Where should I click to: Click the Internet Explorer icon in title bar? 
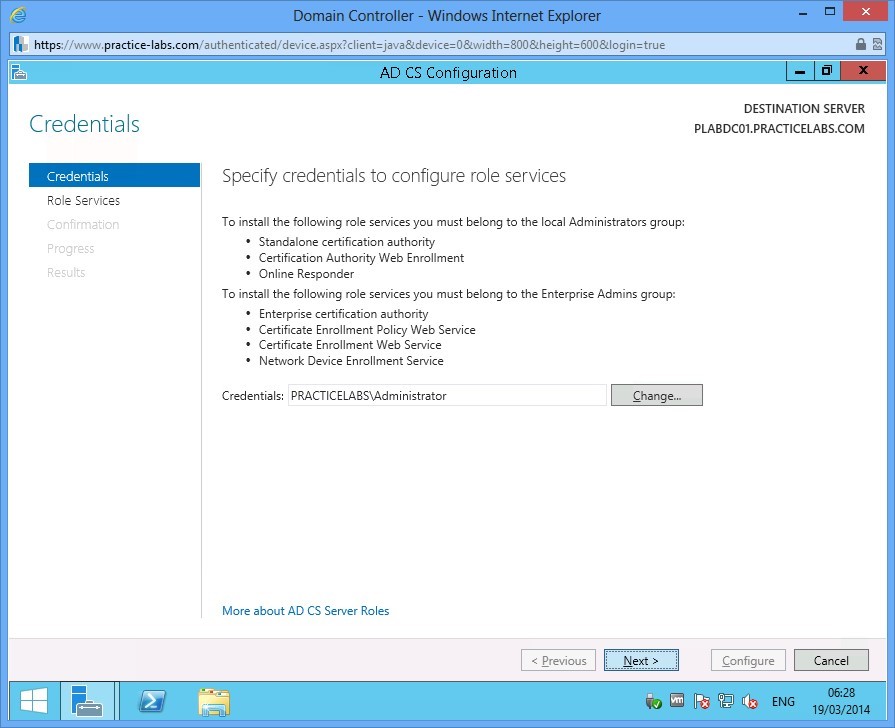[16, 15]
